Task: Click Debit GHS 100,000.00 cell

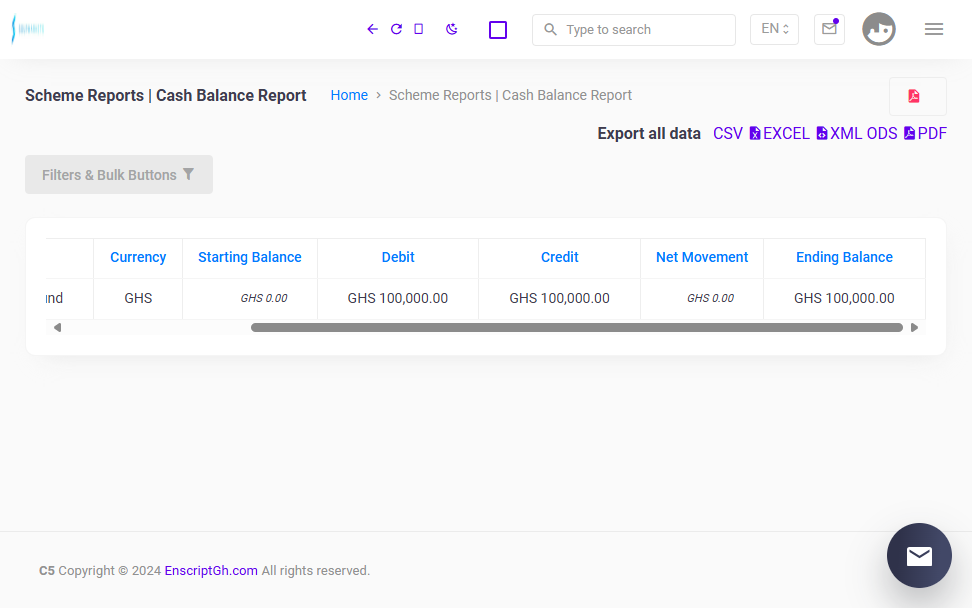Action: click(398, 298)
